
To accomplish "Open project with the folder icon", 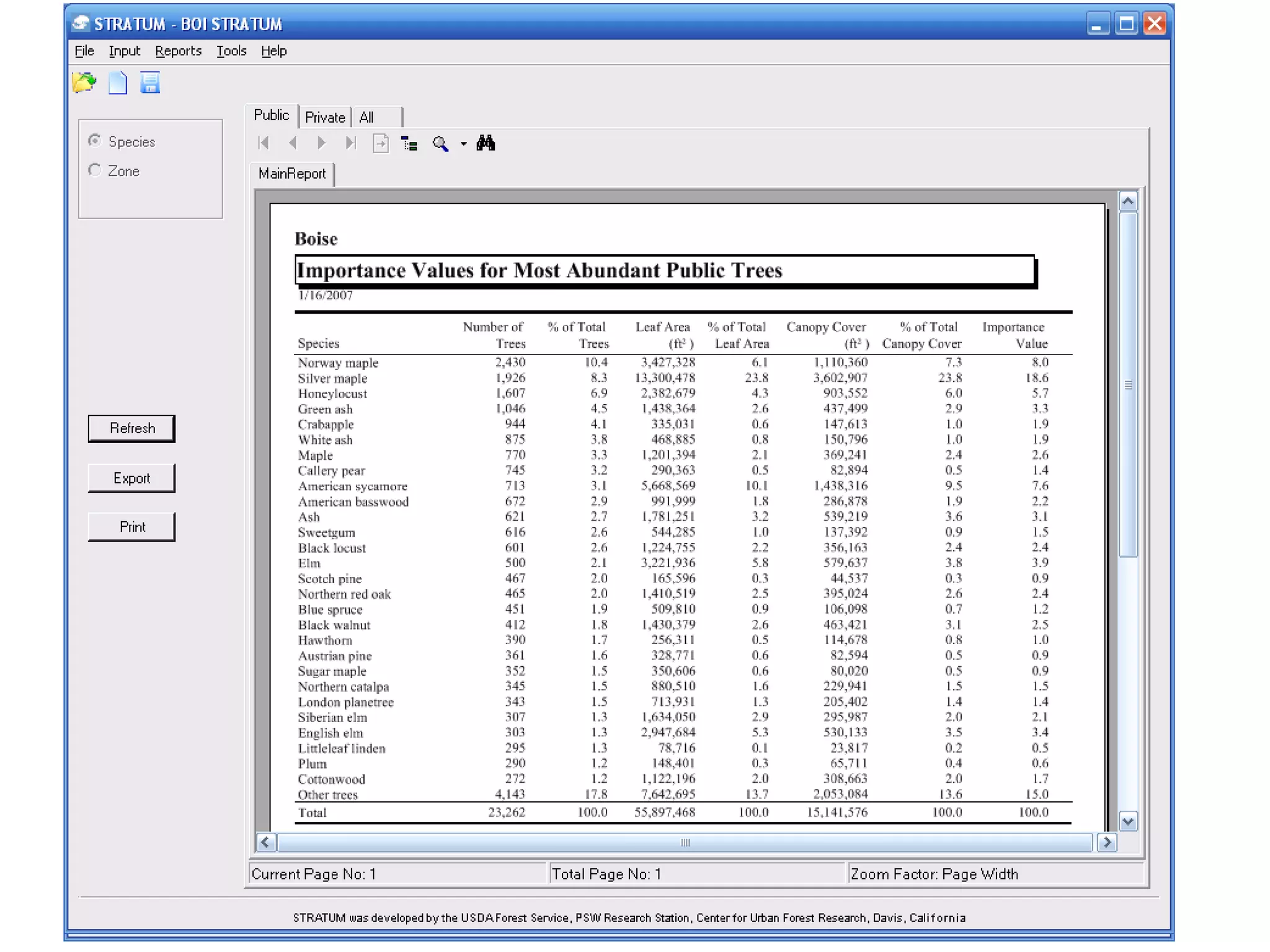I will click(84, 82).
